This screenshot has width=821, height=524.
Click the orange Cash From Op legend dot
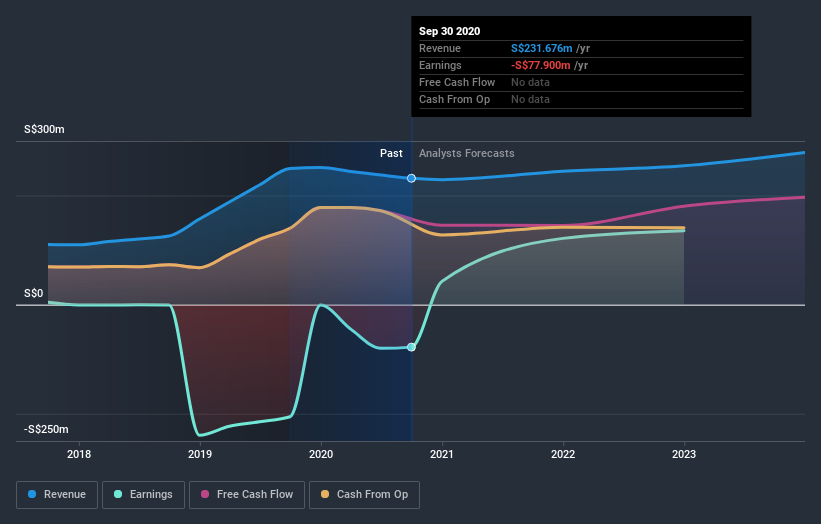pos(325,494)
